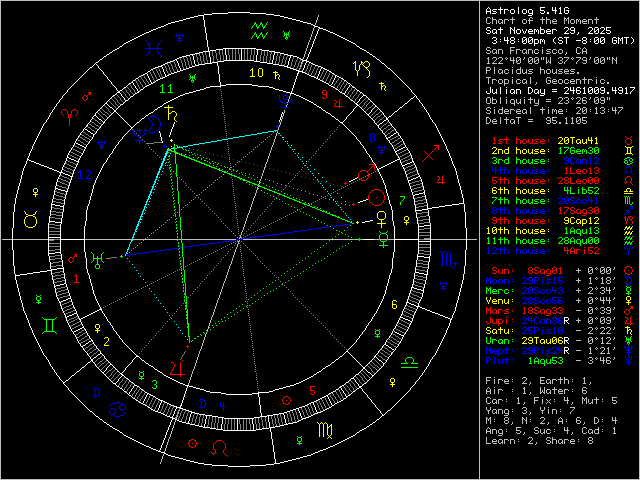
Task: Click the green house number 3 in the wheel
Action: [x=155, y=384]
